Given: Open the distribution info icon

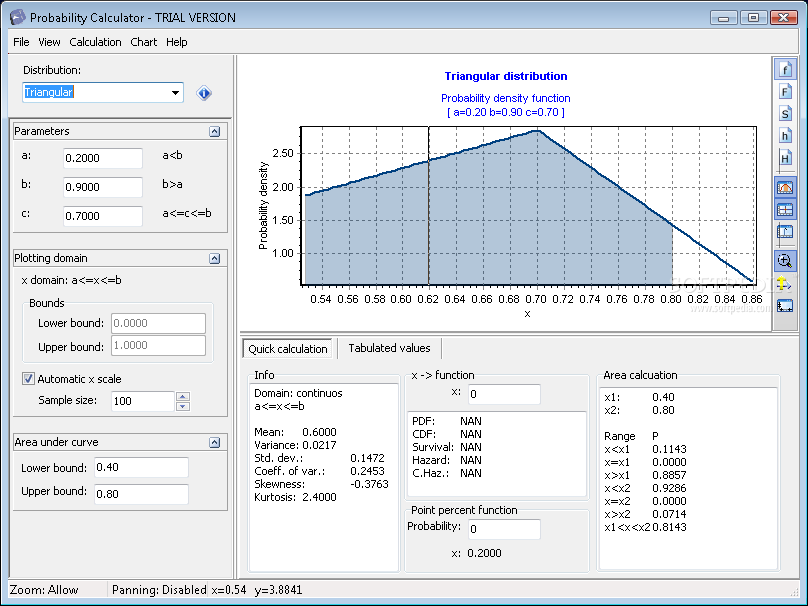Looking at the screenshot, I should click(204, 93).
